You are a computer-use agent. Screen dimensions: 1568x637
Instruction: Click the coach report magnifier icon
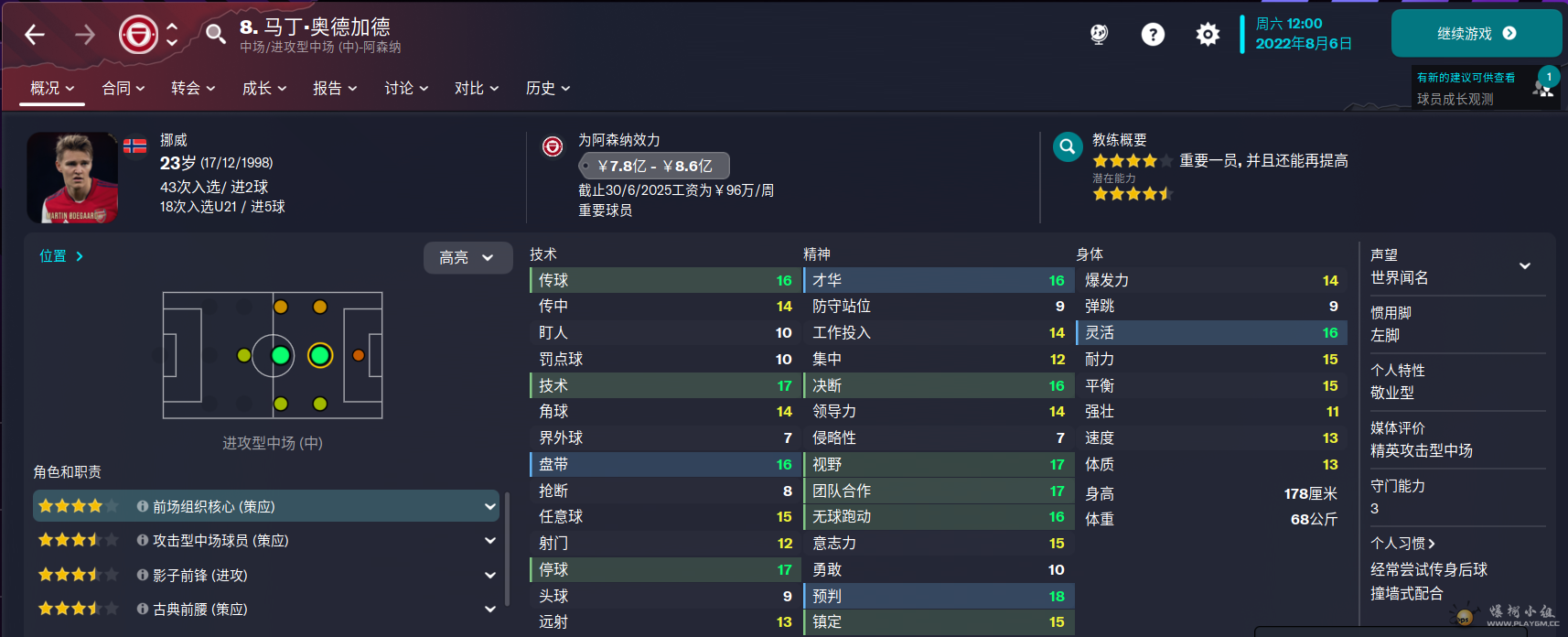[x=1068, y=146]
